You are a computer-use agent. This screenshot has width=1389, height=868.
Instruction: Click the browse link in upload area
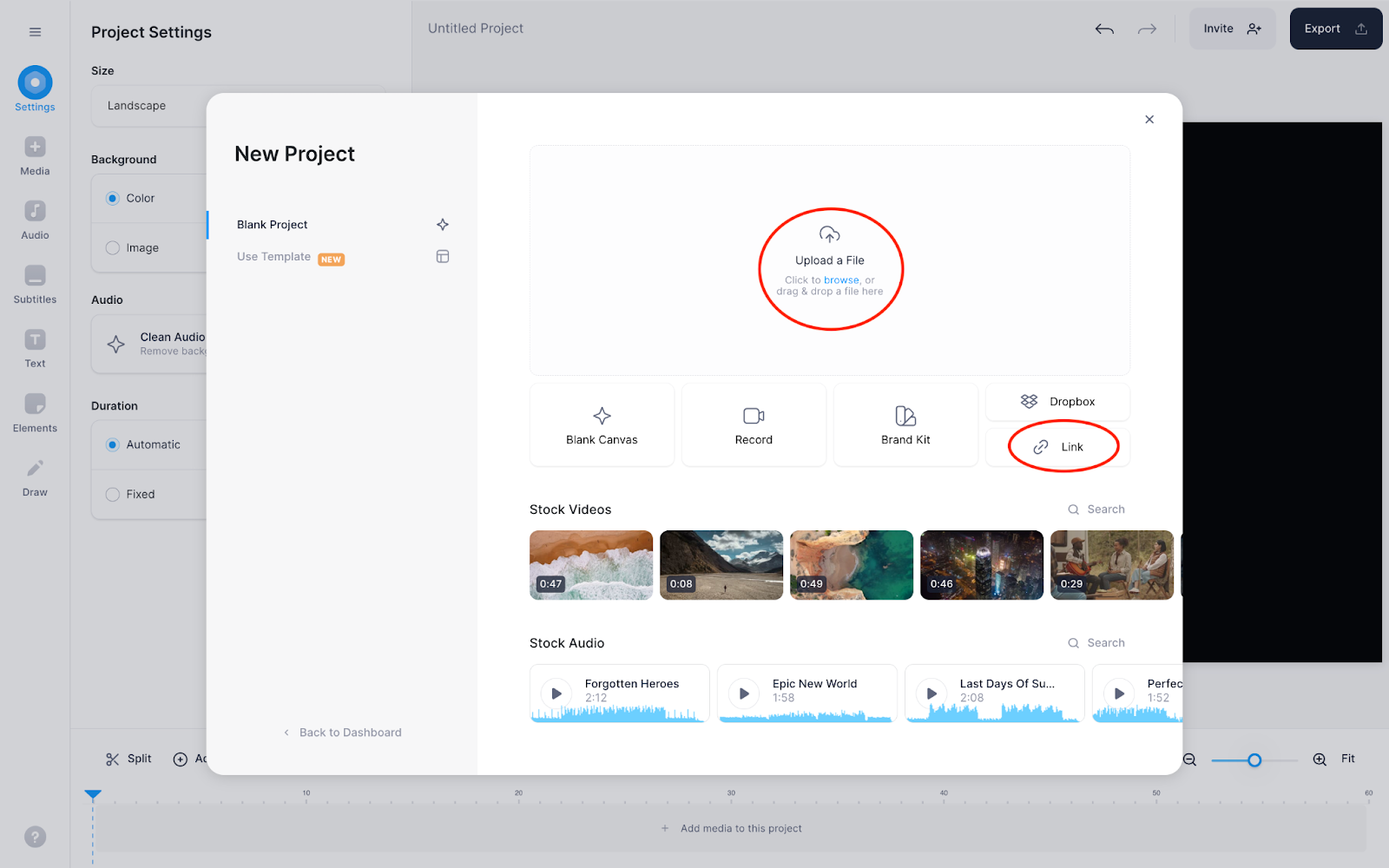841,280
